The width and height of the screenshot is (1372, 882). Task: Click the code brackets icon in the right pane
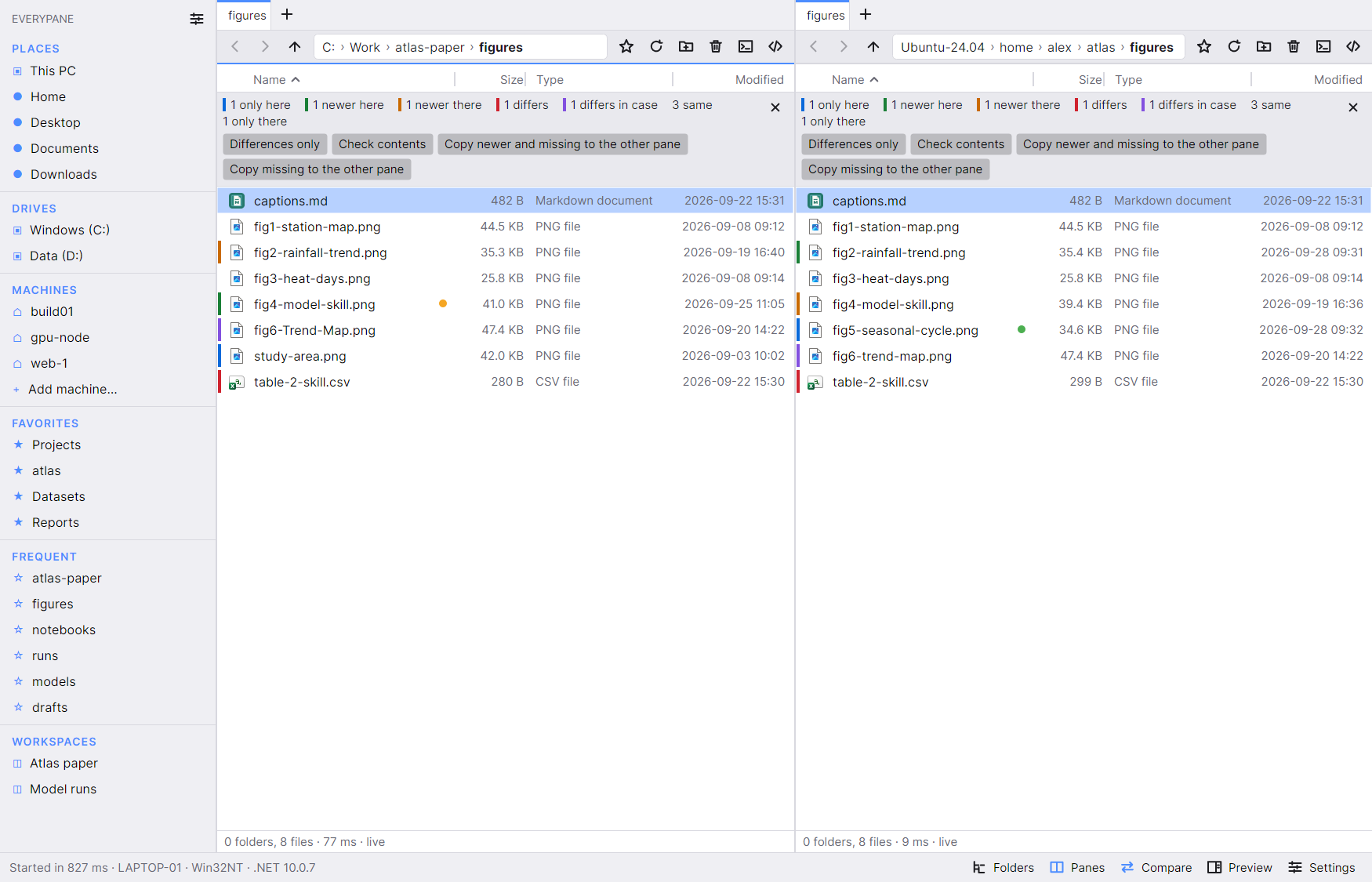coord(1353,47)
